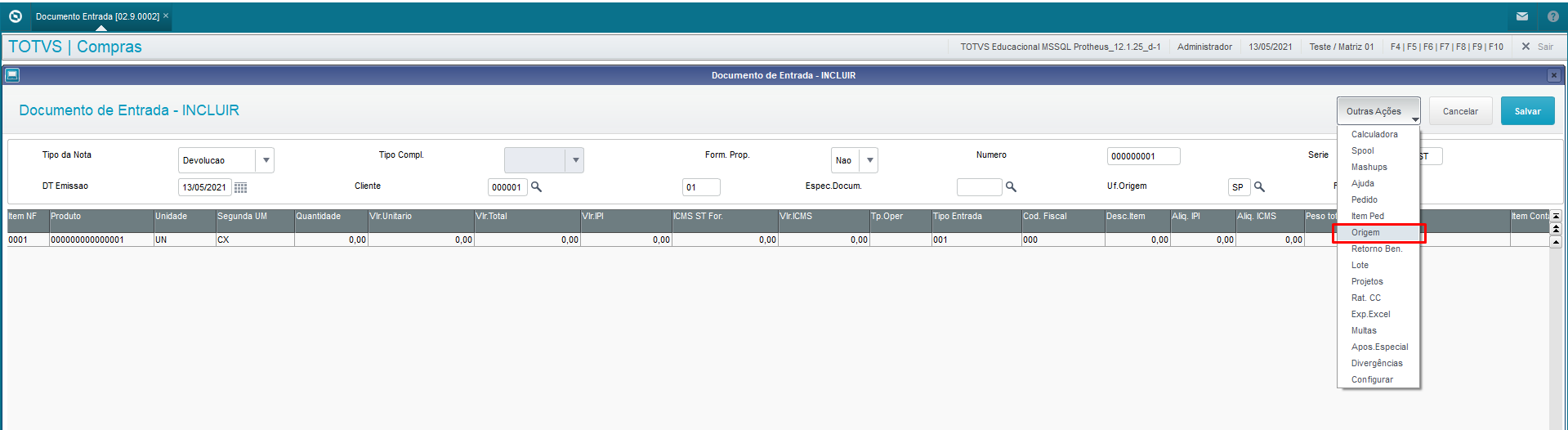
Task: Open the help question mark icon
Action: (x=1553, y=16)
